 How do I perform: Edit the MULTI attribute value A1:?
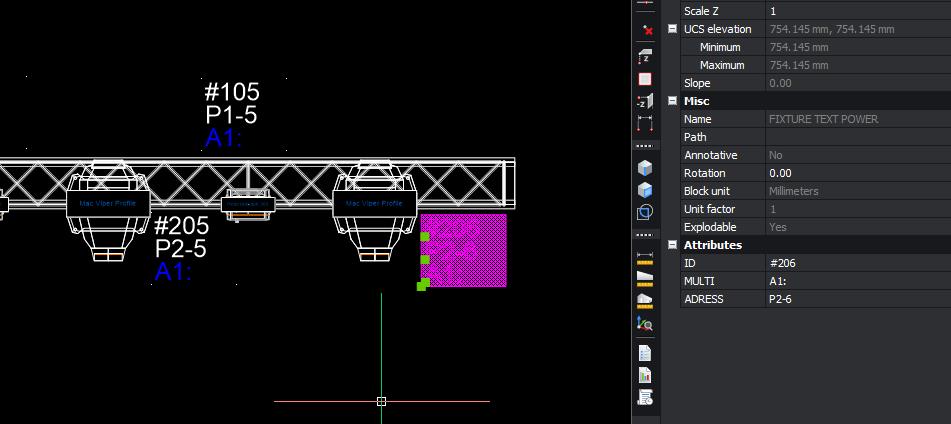[x=856, y=281]
